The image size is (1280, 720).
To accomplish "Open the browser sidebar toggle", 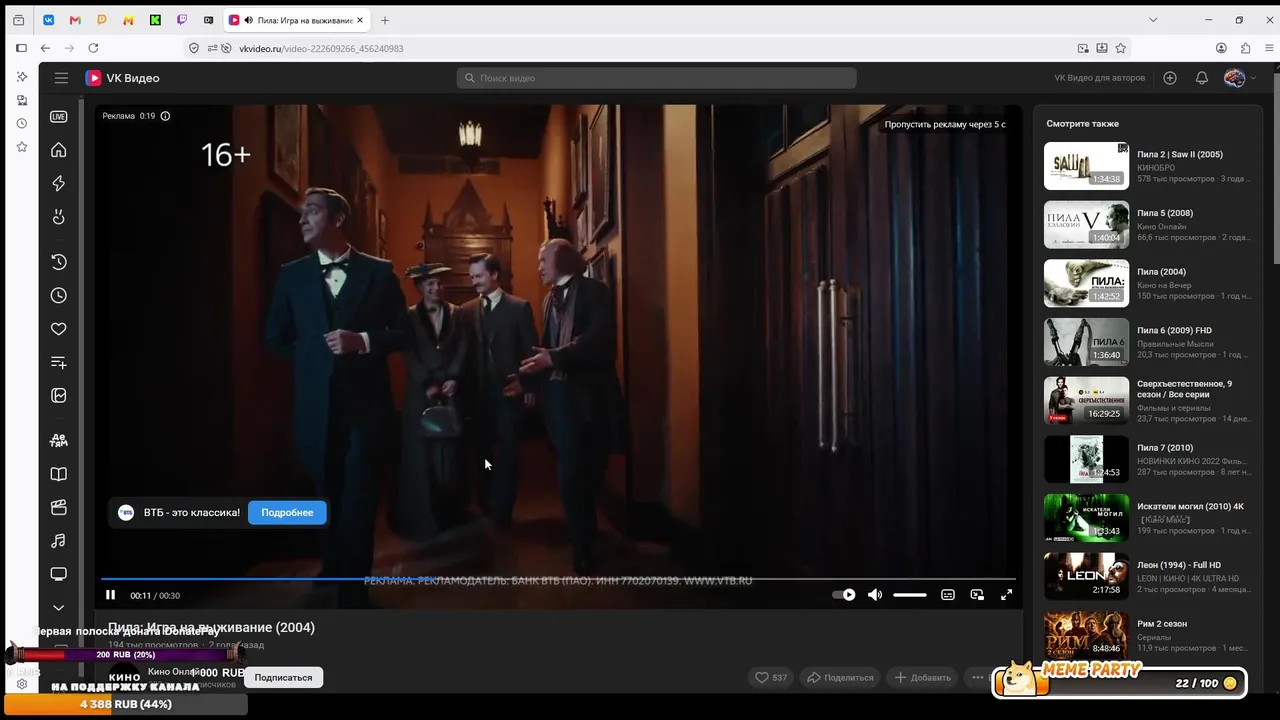I will pyautogui.click(x=21, y=48).
